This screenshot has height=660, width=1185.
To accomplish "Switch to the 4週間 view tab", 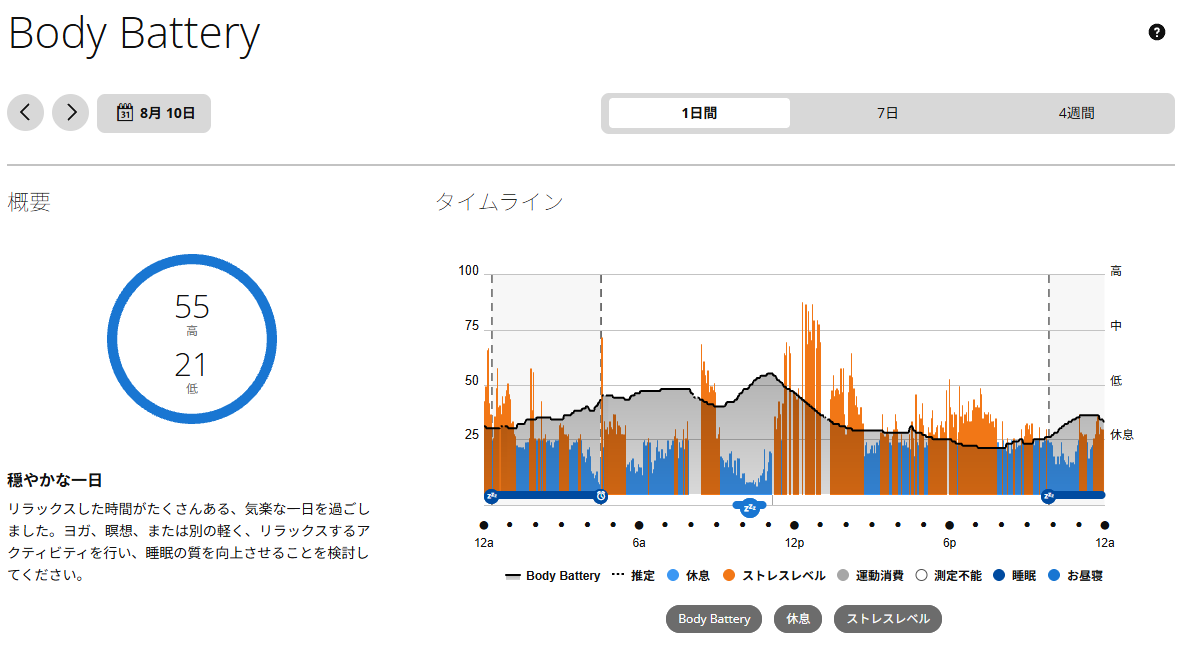I will (1076, 113).
